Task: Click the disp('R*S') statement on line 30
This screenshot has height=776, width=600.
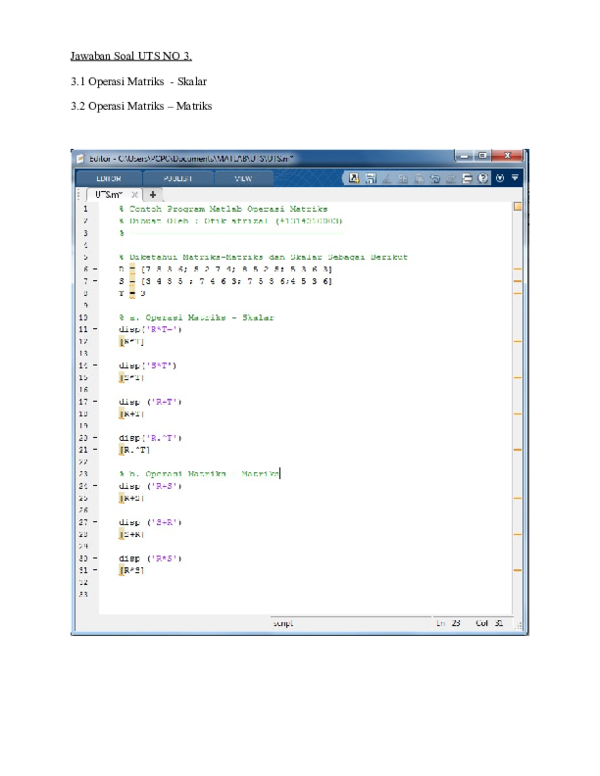Action: [150, 558]
